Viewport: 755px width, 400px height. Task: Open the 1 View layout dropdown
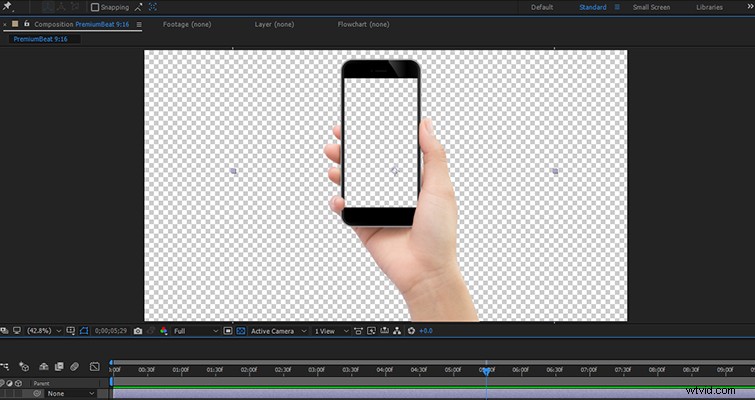tap(331, 331)
